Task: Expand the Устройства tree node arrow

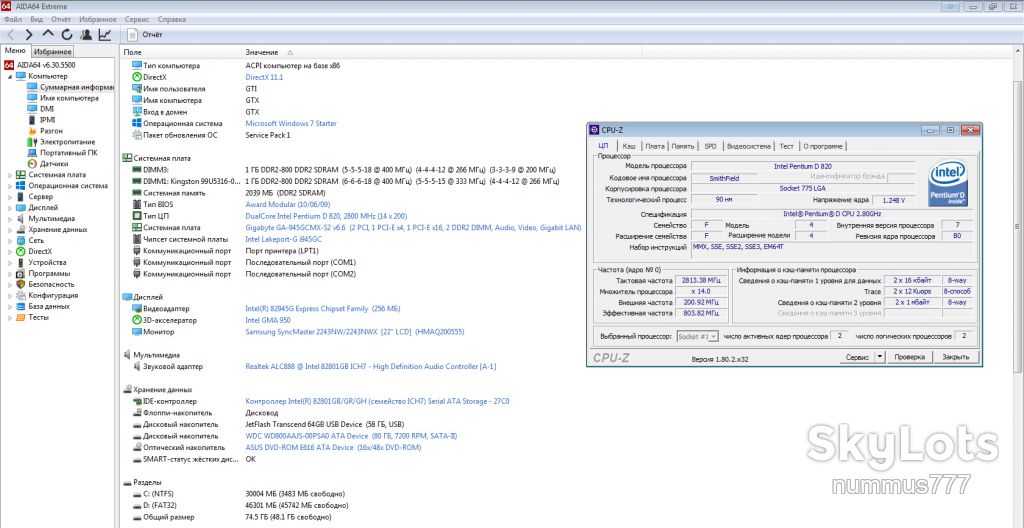Action: [10, 262]
